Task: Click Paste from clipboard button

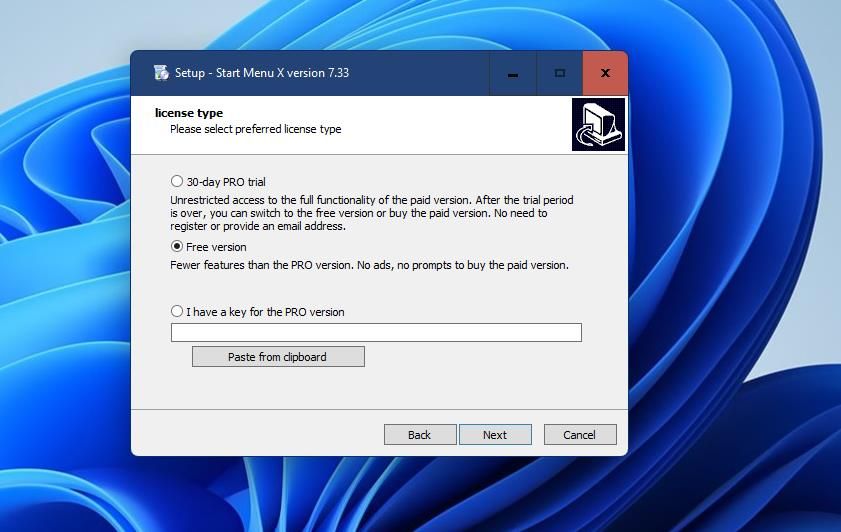Action: pos(278,357)
